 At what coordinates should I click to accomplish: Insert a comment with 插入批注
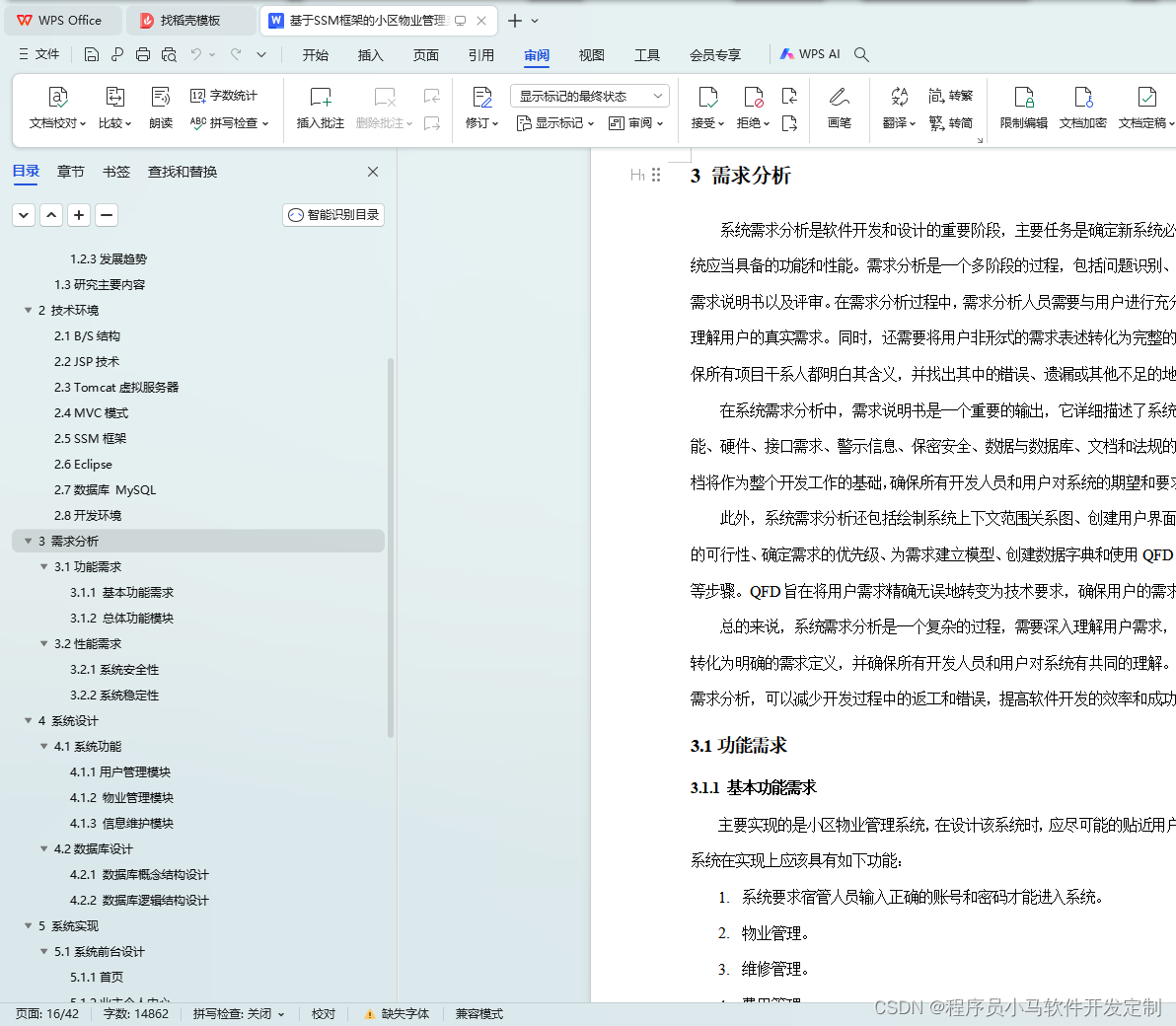[x=320, y=109]
